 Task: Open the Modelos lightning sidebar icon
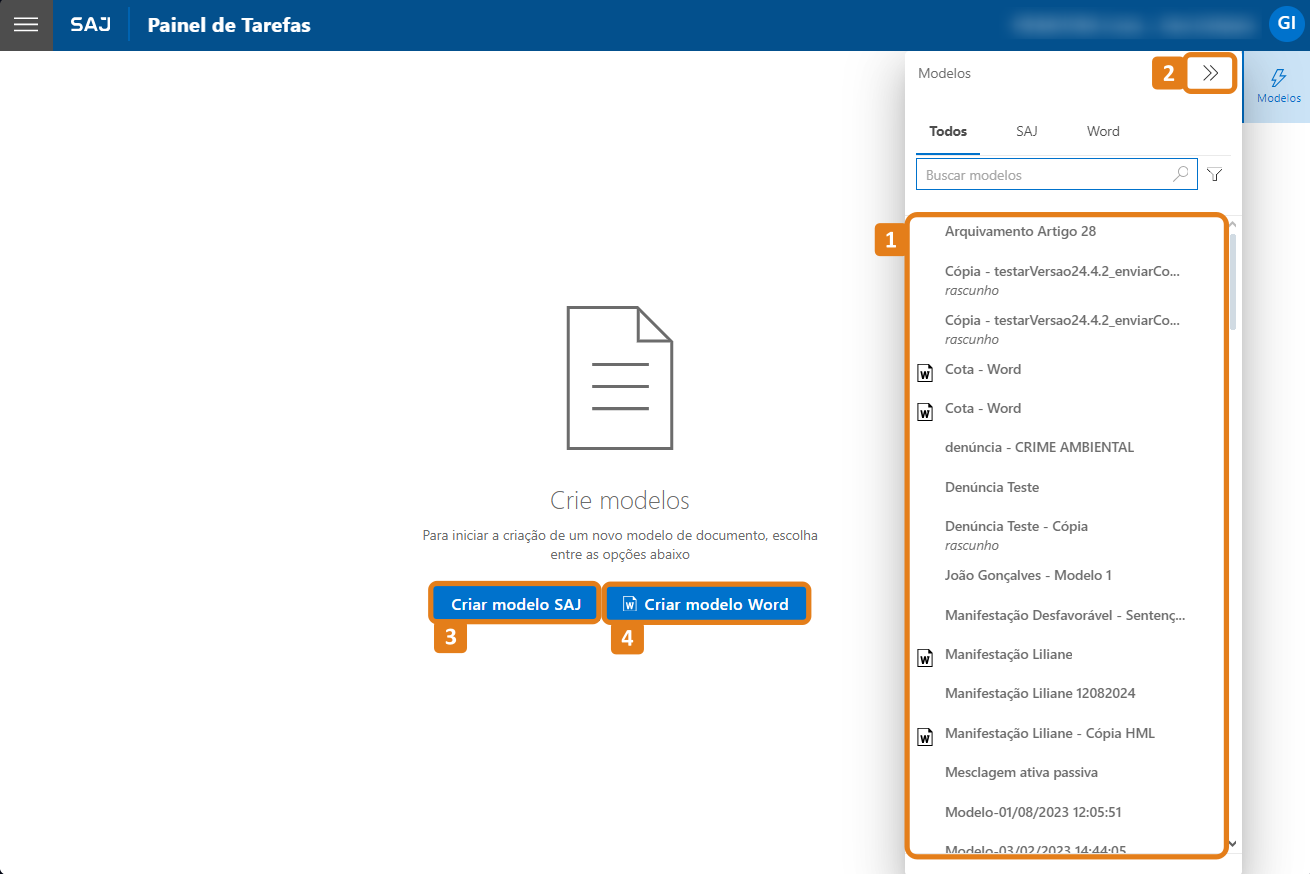tap(1277, 86)
